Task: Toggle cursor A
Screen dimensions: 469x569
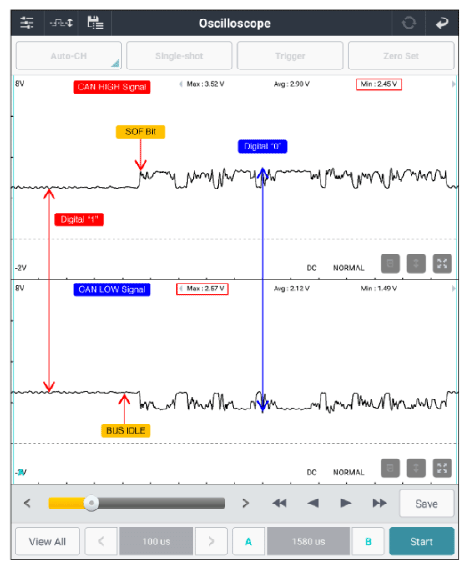Action: [x=248, y=541]
